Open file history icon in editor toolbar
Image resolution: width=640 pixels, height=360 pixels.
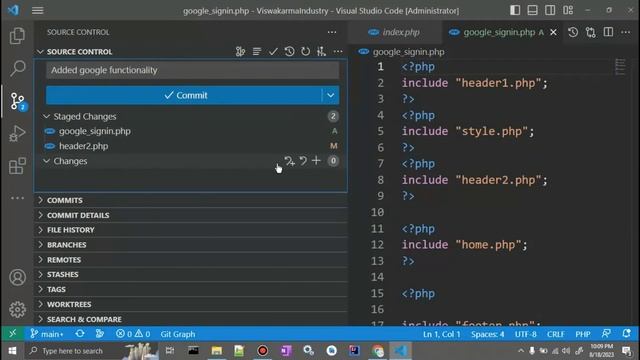pos(573,32)
